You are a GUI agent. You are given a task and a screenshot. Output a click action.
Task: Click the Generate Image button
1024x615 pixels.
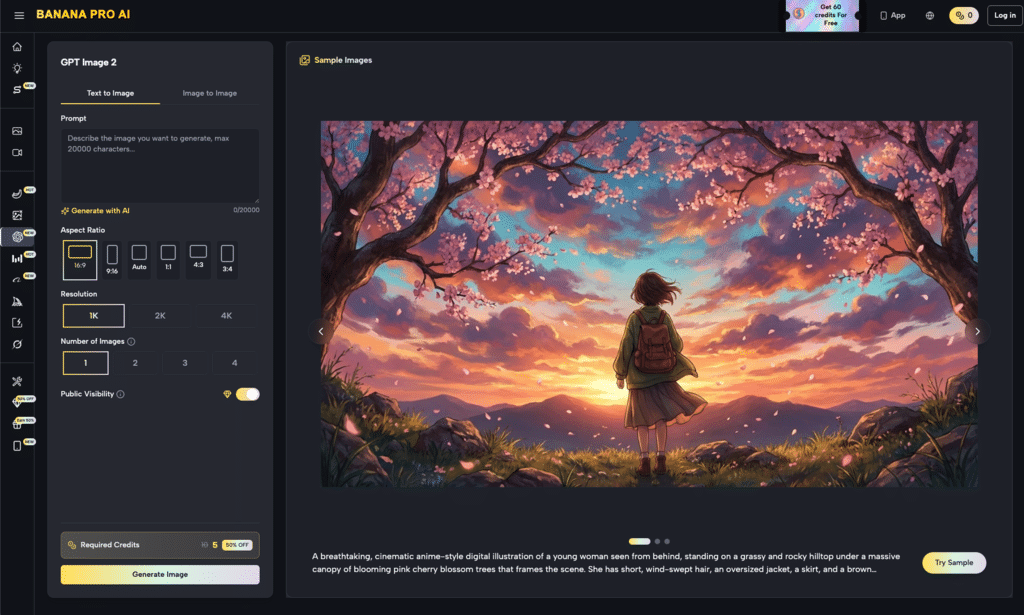(160, 574)
